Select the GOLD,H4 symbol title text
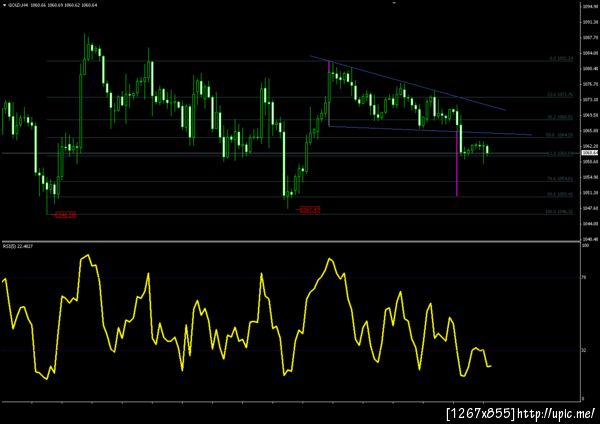This screenshot has height=424, width=600. (x=17, y=6)
